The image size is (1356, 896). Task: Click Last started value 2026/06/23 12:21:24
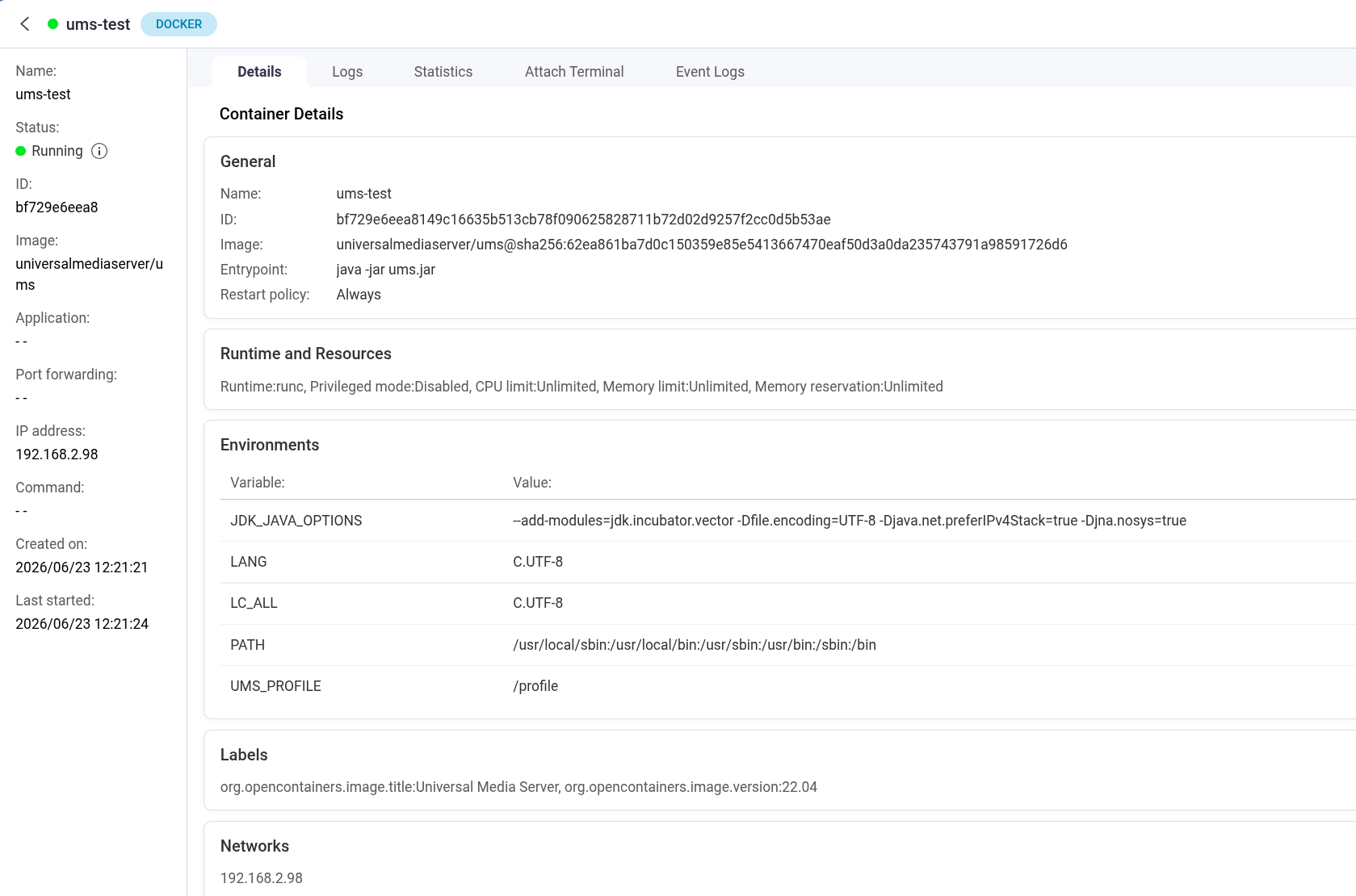coord(82,624)
